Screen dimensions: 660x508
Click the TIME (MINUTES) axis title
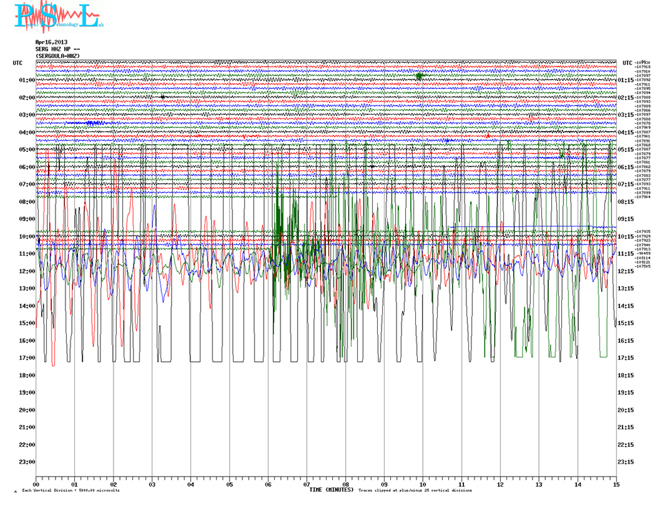[x=330, y=490]
